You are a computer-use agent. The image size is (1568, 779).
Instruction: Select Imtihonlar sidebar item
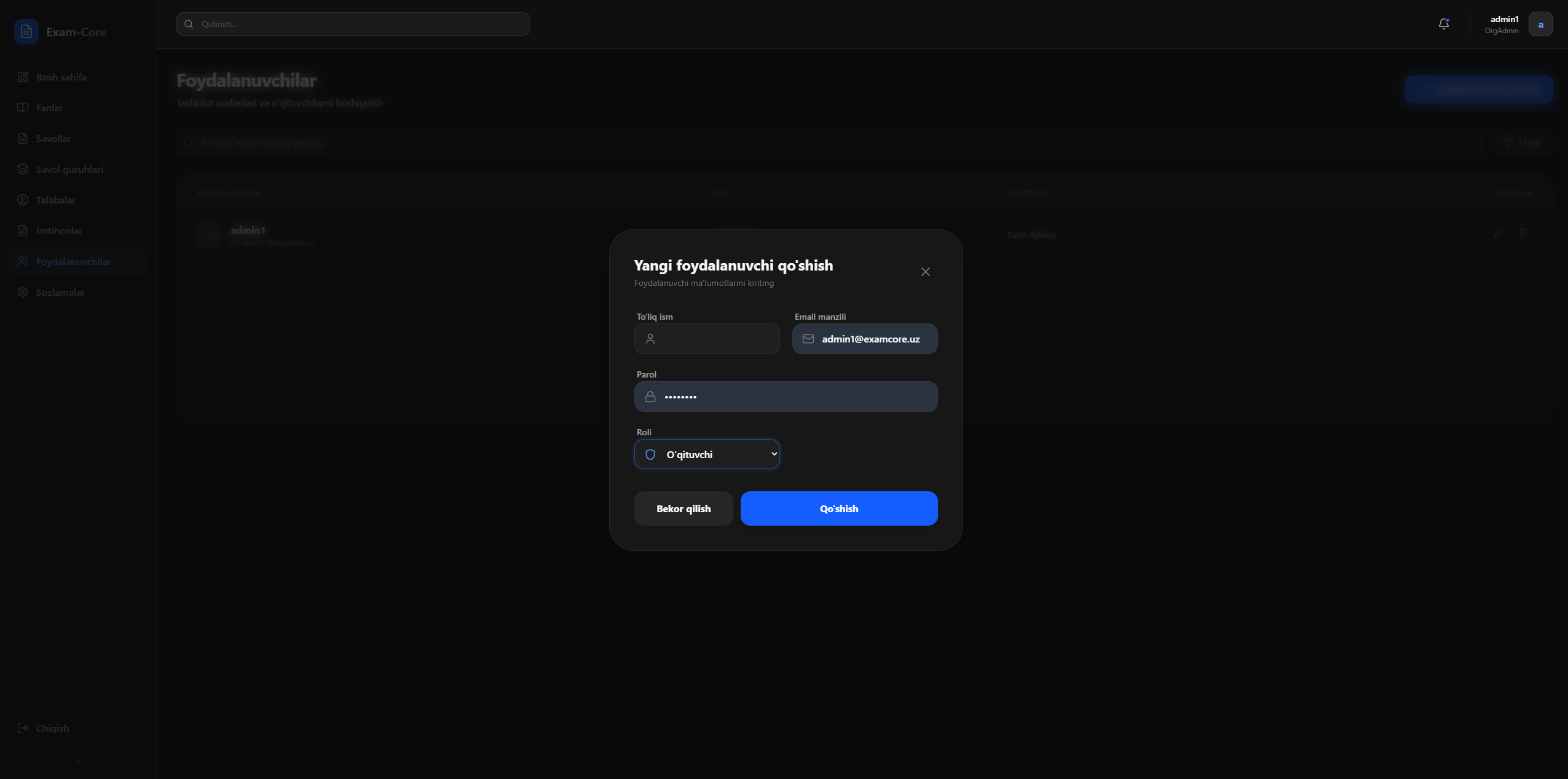pyautogui.click(x=59, y=231)
